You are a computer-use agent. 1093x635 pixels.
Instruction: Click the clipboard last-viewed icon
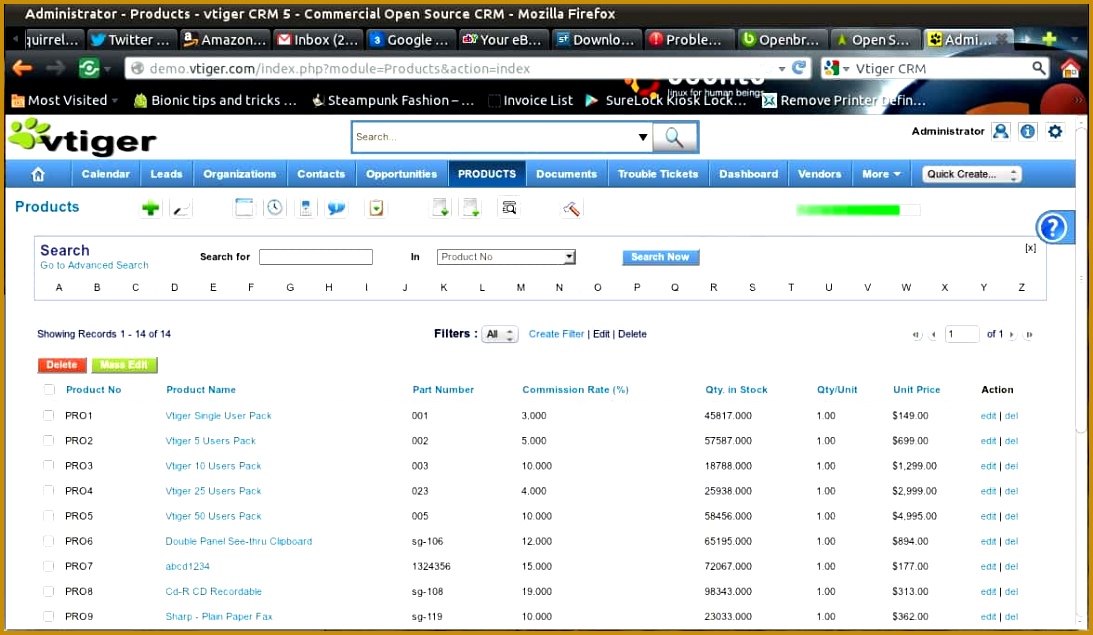376,208
